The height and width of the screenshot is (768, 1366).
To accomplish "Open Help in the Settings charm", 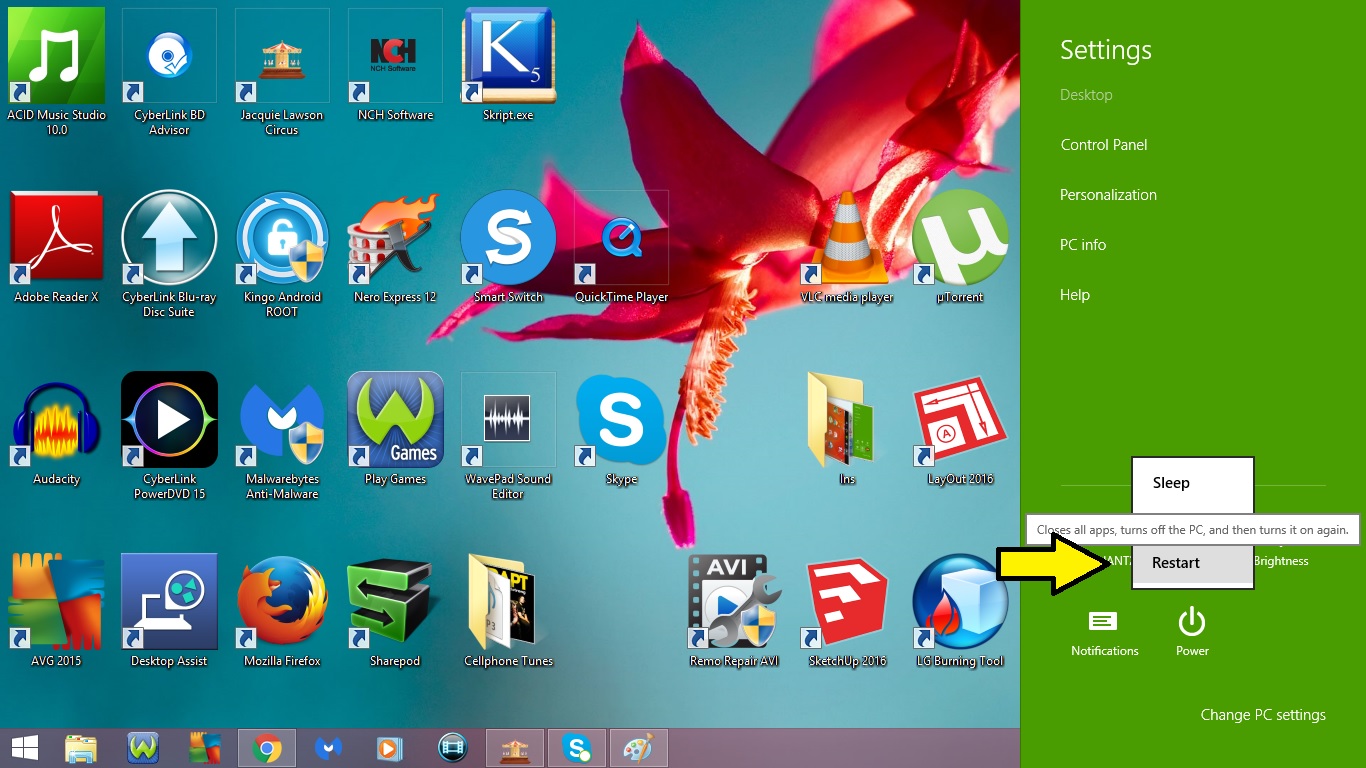I will [x=1075, y=295].
